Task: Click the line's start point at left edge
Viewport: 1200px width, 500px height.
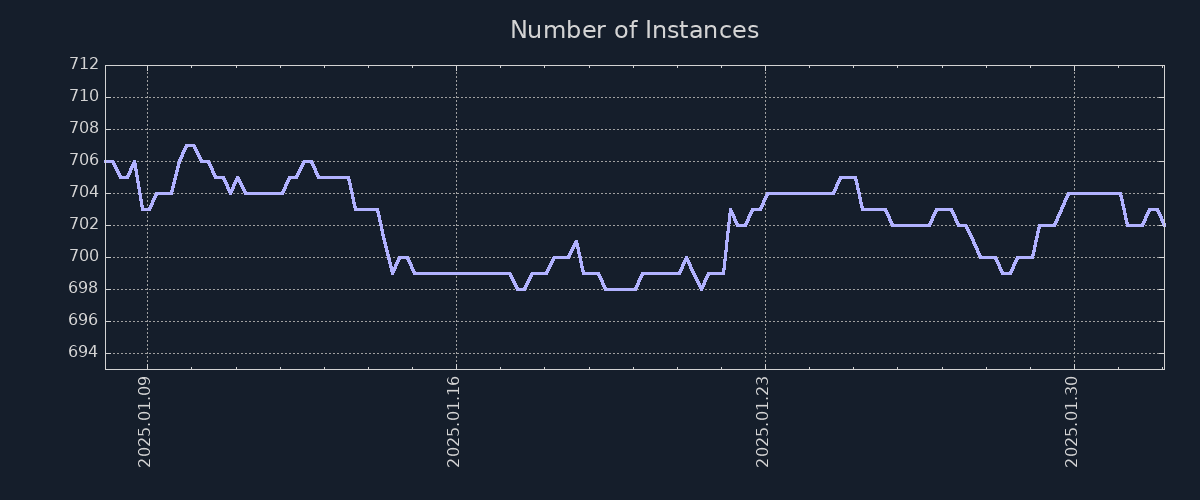Action: coord(107,161)
